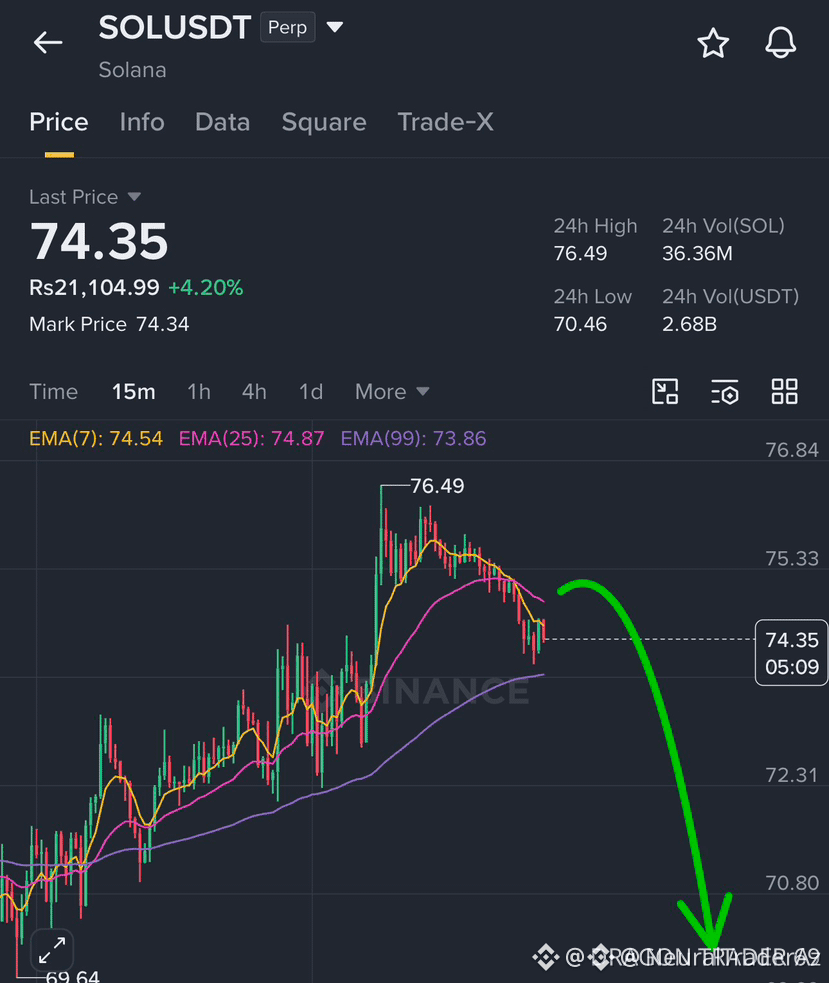Tap the Solana subtitle under symbol
Screen dimensions: 829x983
pyautogui.click(x=132, y=70)
